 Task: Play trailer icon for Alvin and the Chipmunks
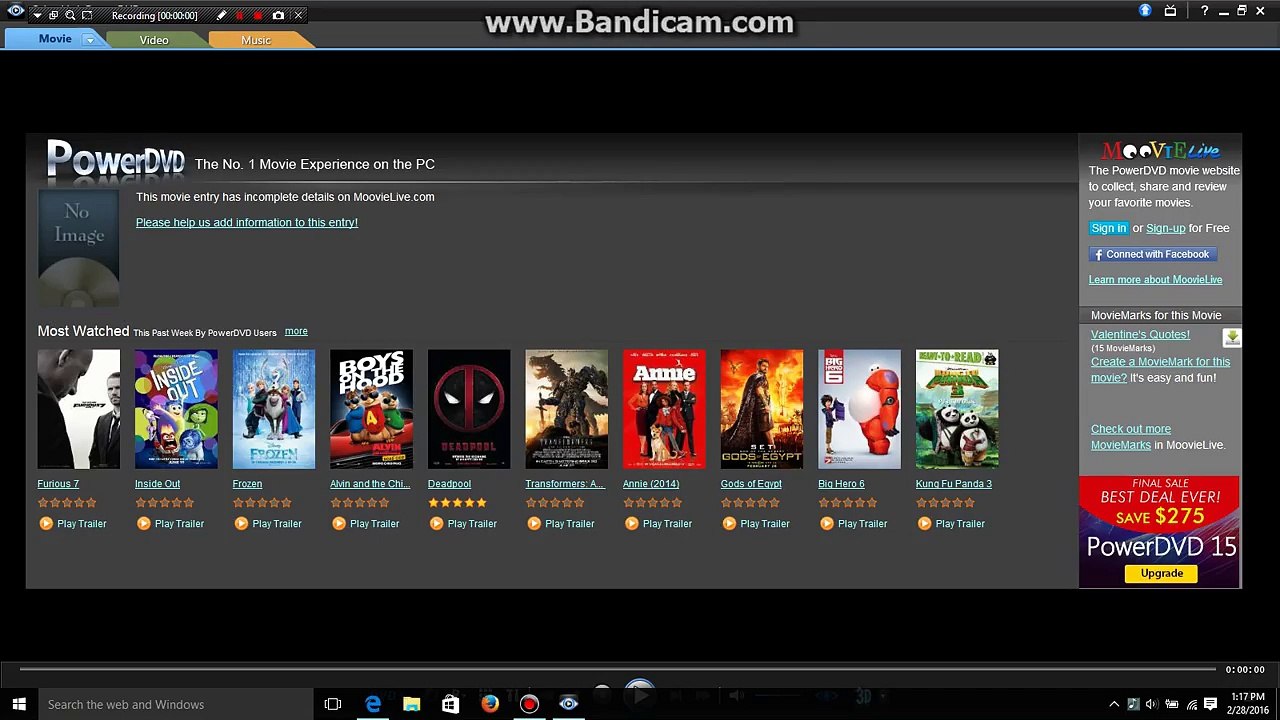[338, 523]
